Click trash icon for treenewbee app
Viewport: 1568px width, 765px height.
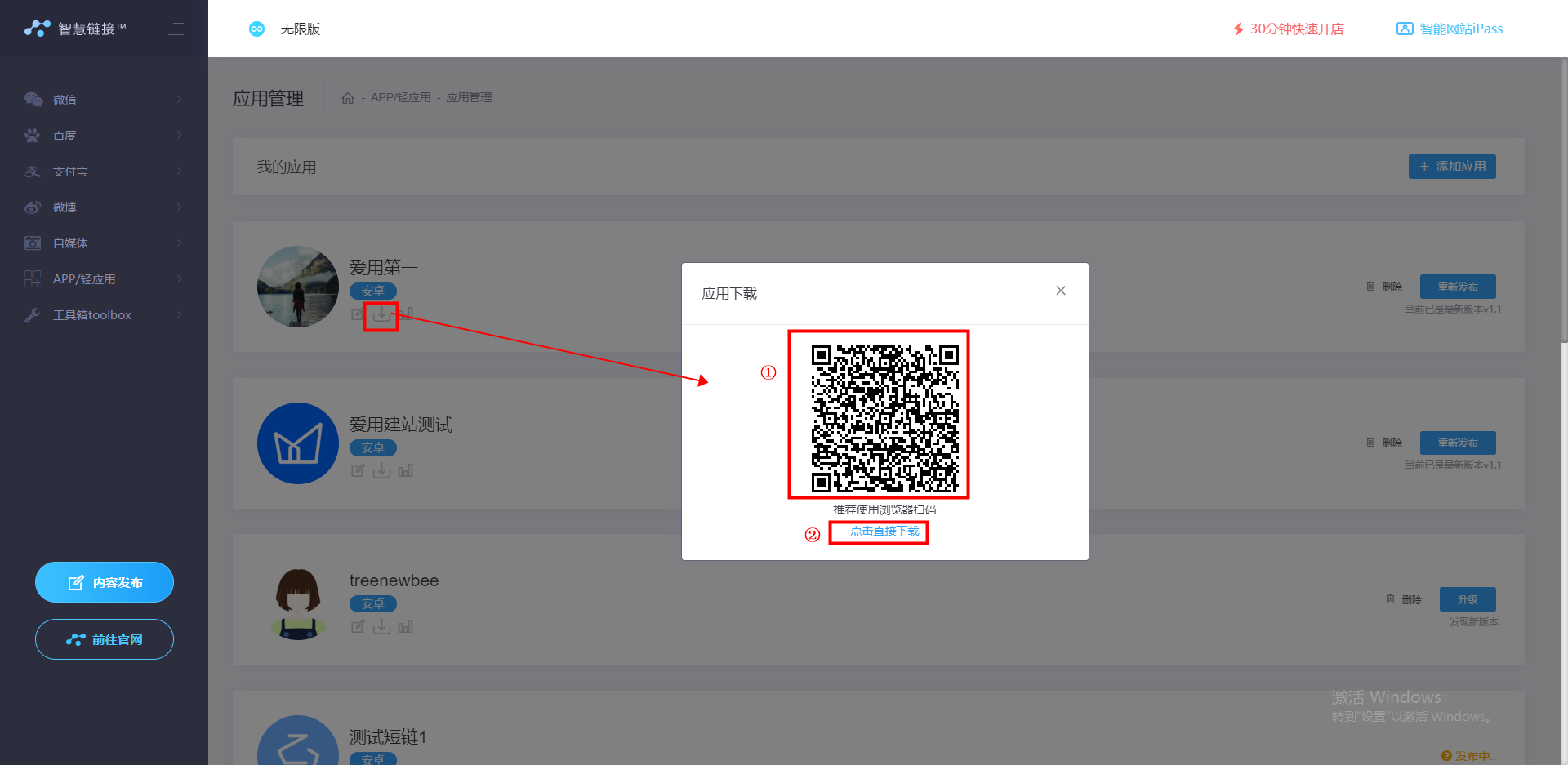(x=1390, y=599)
